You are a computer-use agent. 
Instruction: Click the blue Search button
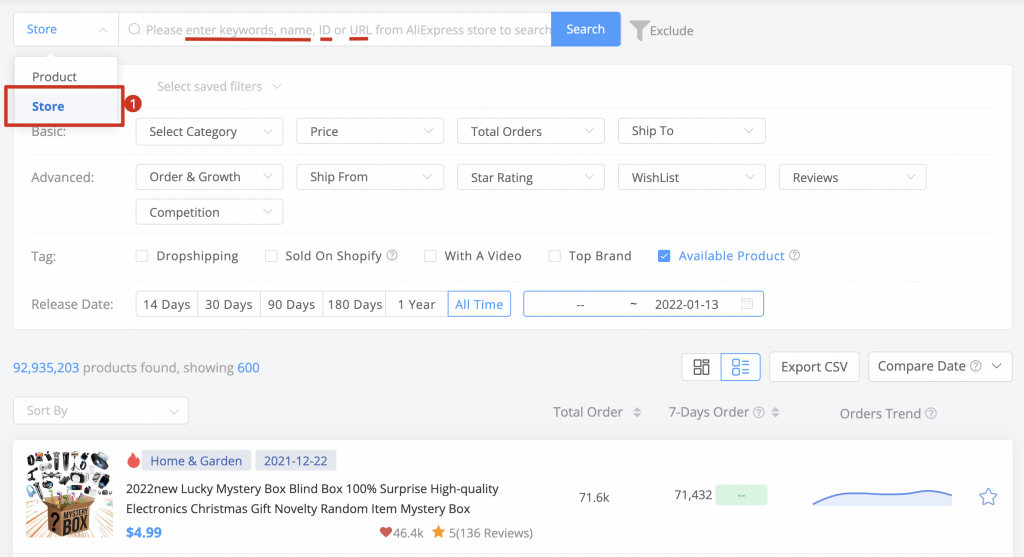[585, 29]
